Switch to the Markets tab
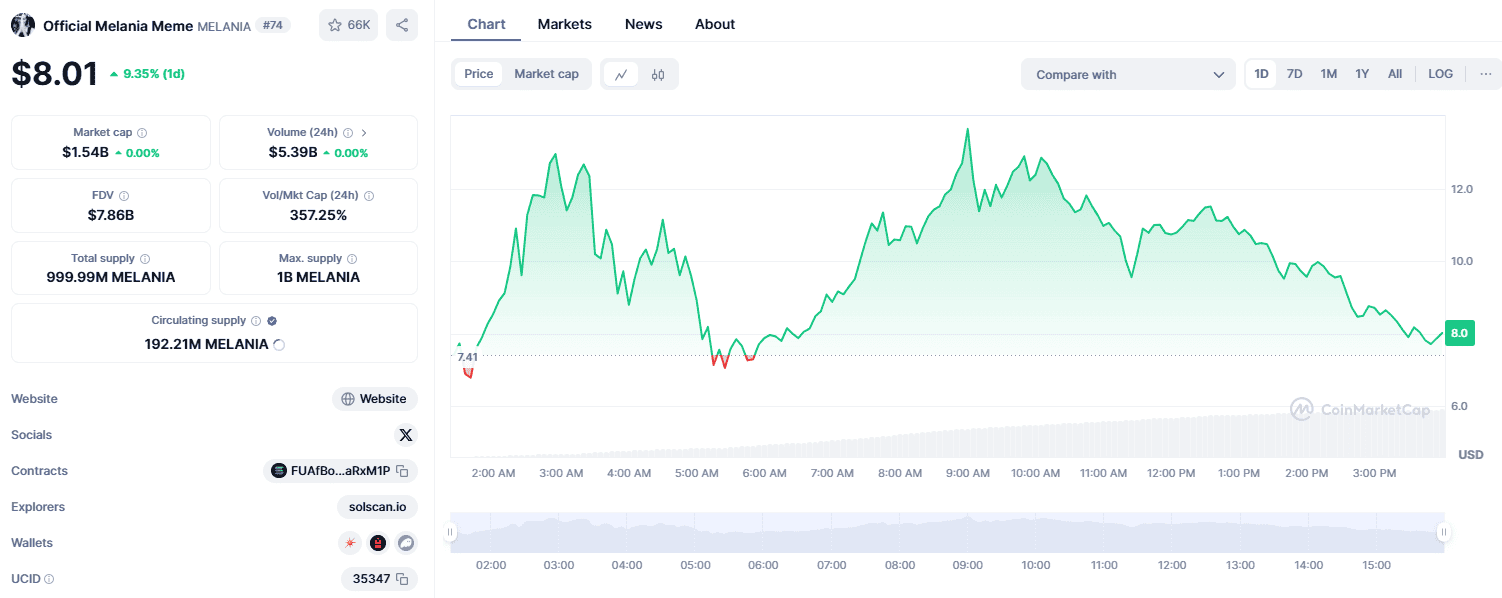The height and width of the screenshot is (598, 1502). point(564,24)
